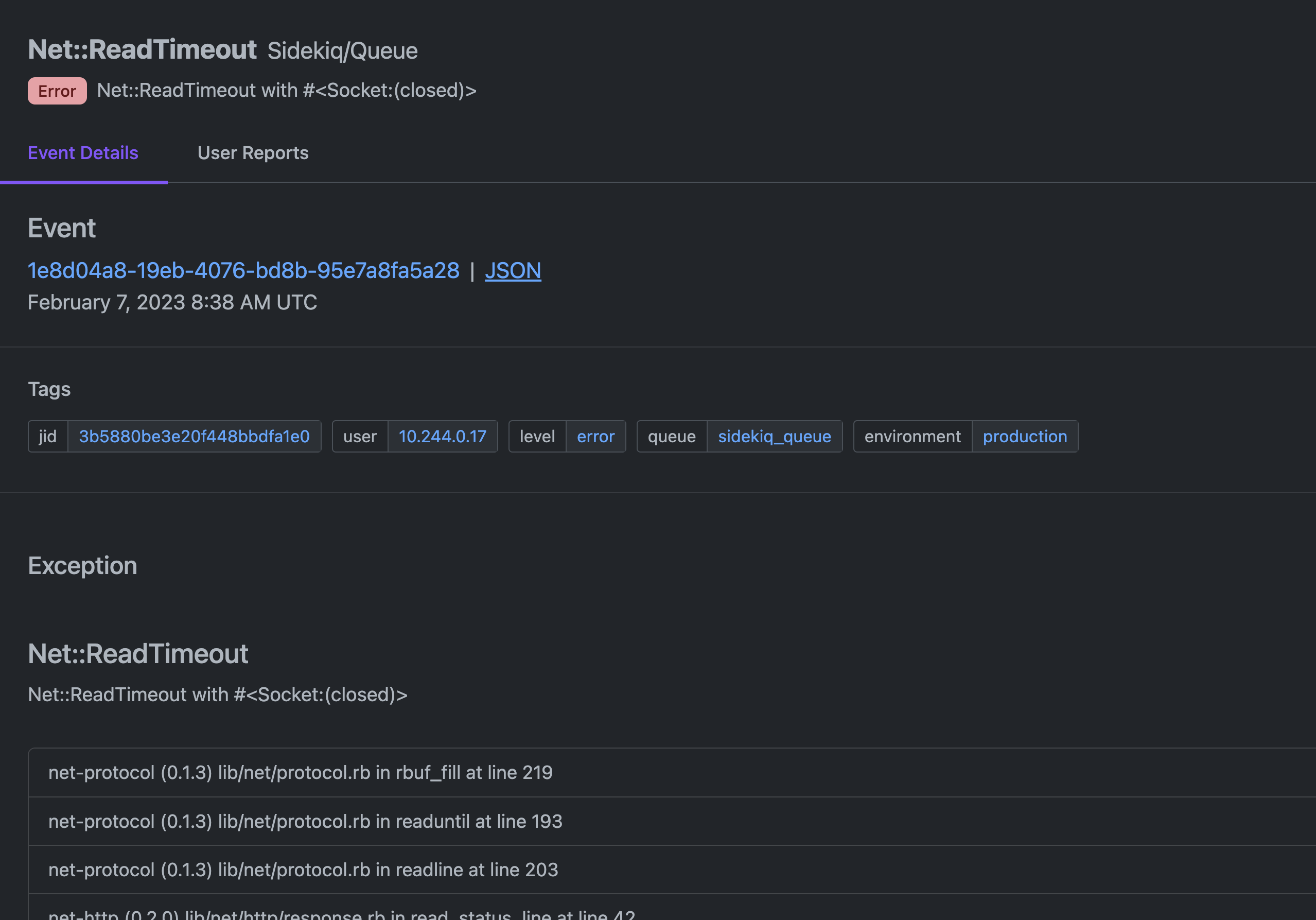This screenshot has height=920, width=1316.
Task: Click the Error severity icon badge
Action: (x=56, y=89)
